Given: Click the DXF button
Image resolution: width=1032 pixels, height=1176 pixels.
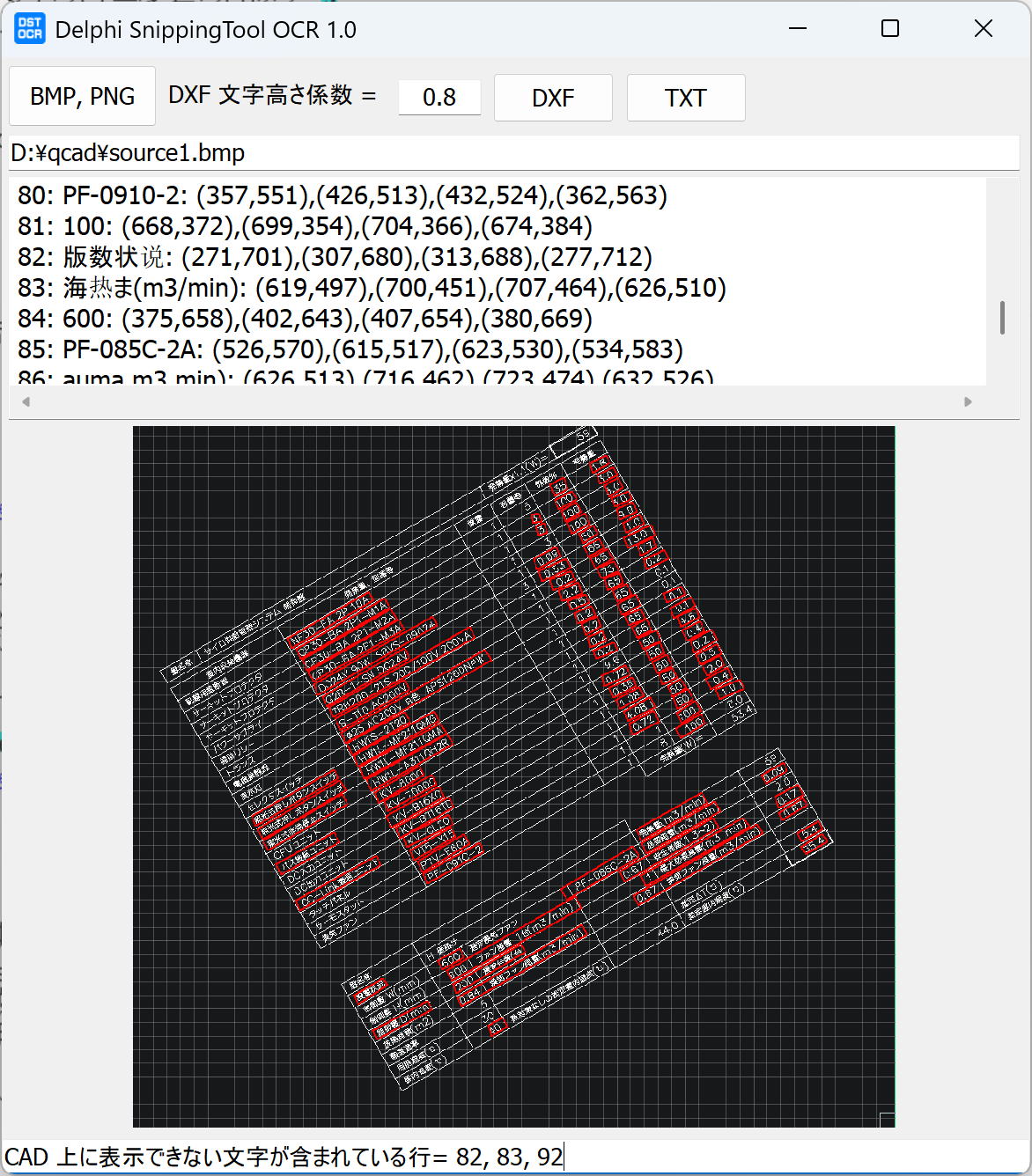Looking at the screenshot, I should [553, 98].
